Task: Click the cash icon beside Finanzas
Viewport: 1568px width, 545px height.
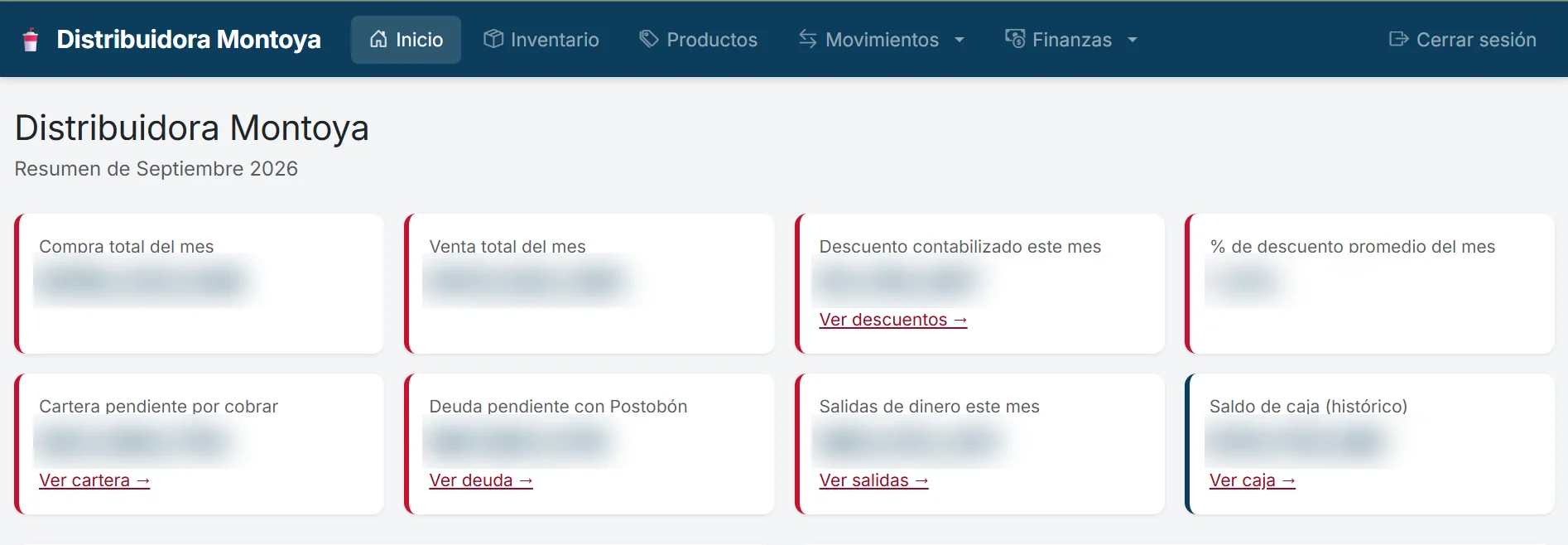Action: (1015, 39)
